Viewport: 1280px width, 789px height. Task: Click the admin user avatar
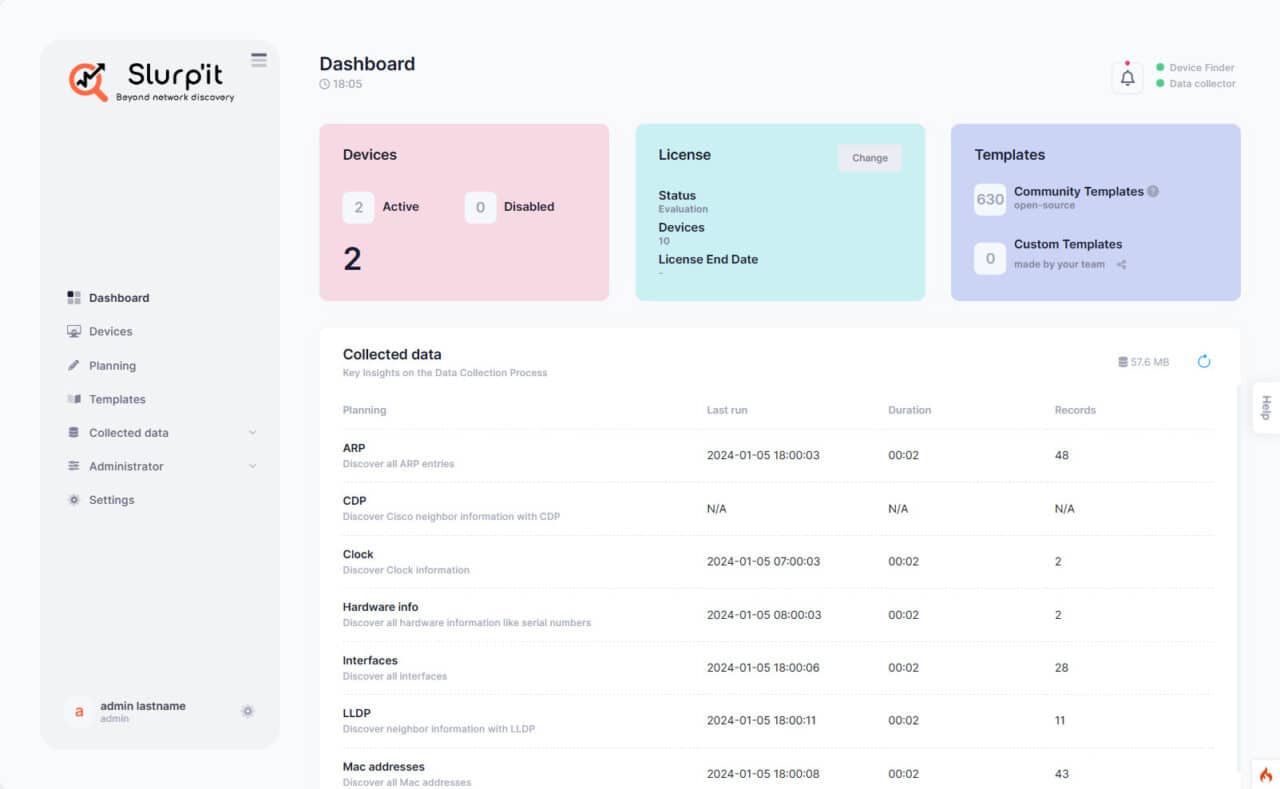coord(79,711)
